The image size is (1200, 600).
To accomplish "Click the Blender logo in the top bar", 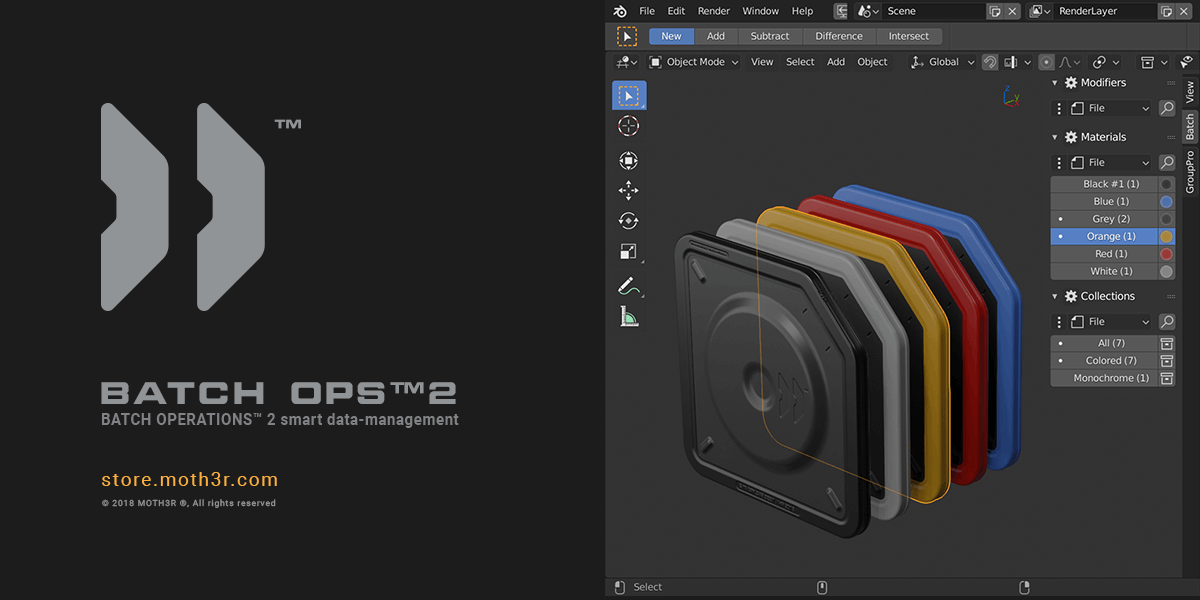I will [x=619, y=11].
